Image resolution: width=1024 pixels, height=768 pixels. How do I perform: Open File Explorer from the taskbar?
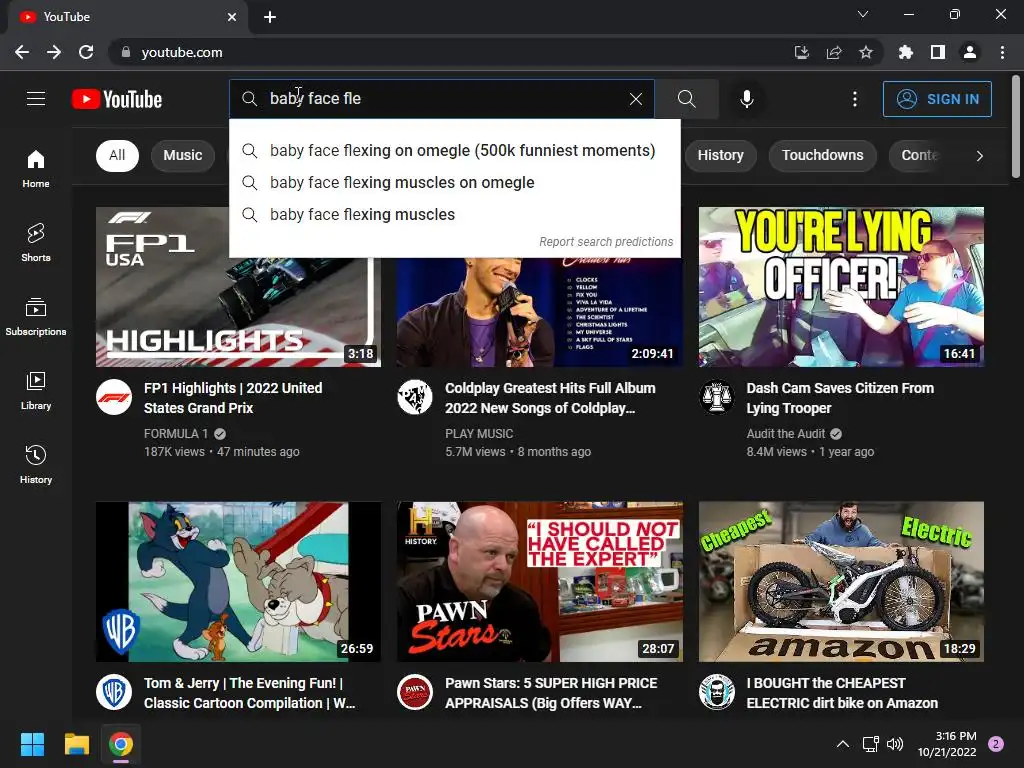(x=76, y=744)
